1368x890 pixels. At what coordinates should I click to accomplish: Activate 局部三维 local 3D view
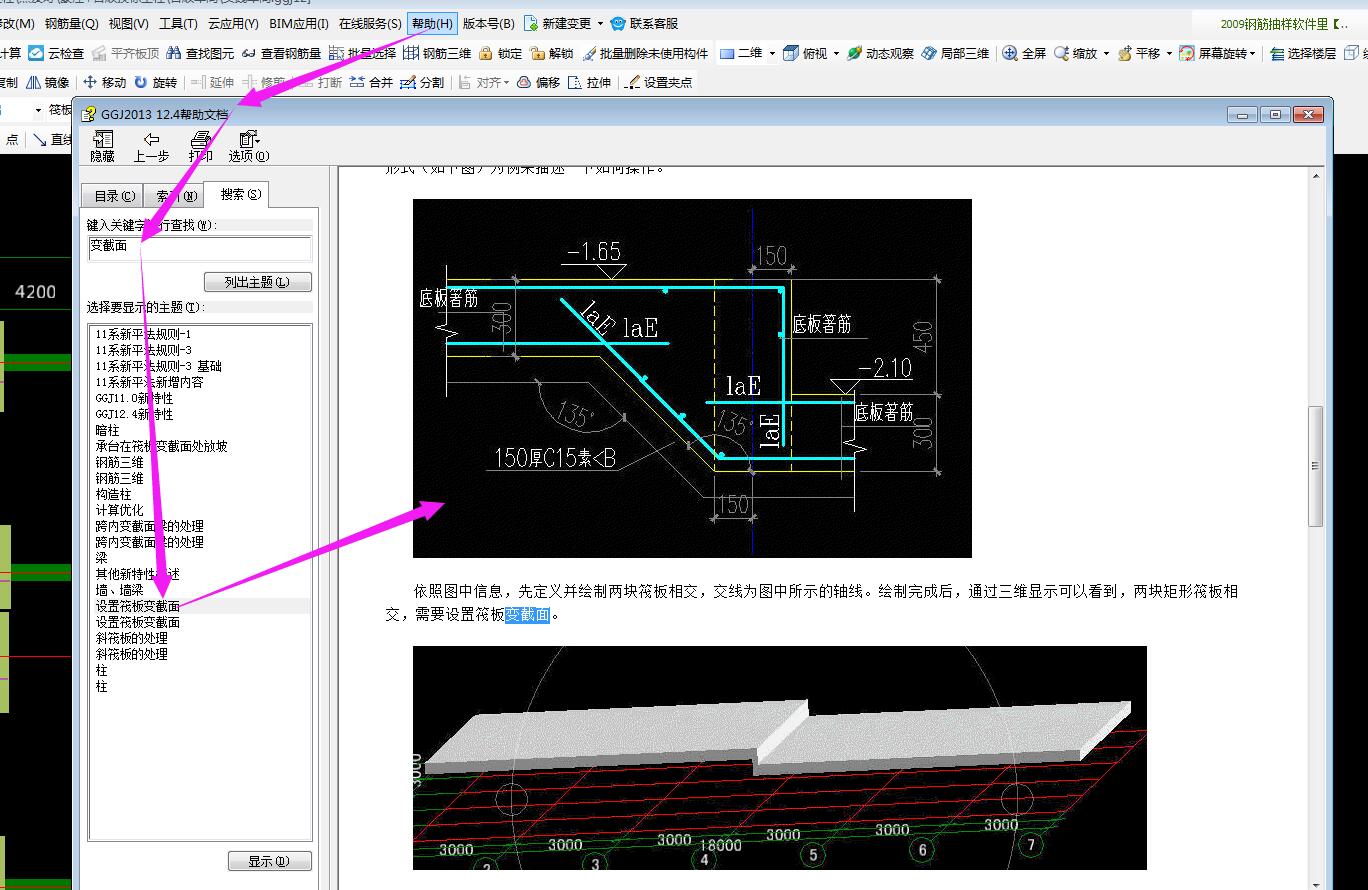[956, 53]
